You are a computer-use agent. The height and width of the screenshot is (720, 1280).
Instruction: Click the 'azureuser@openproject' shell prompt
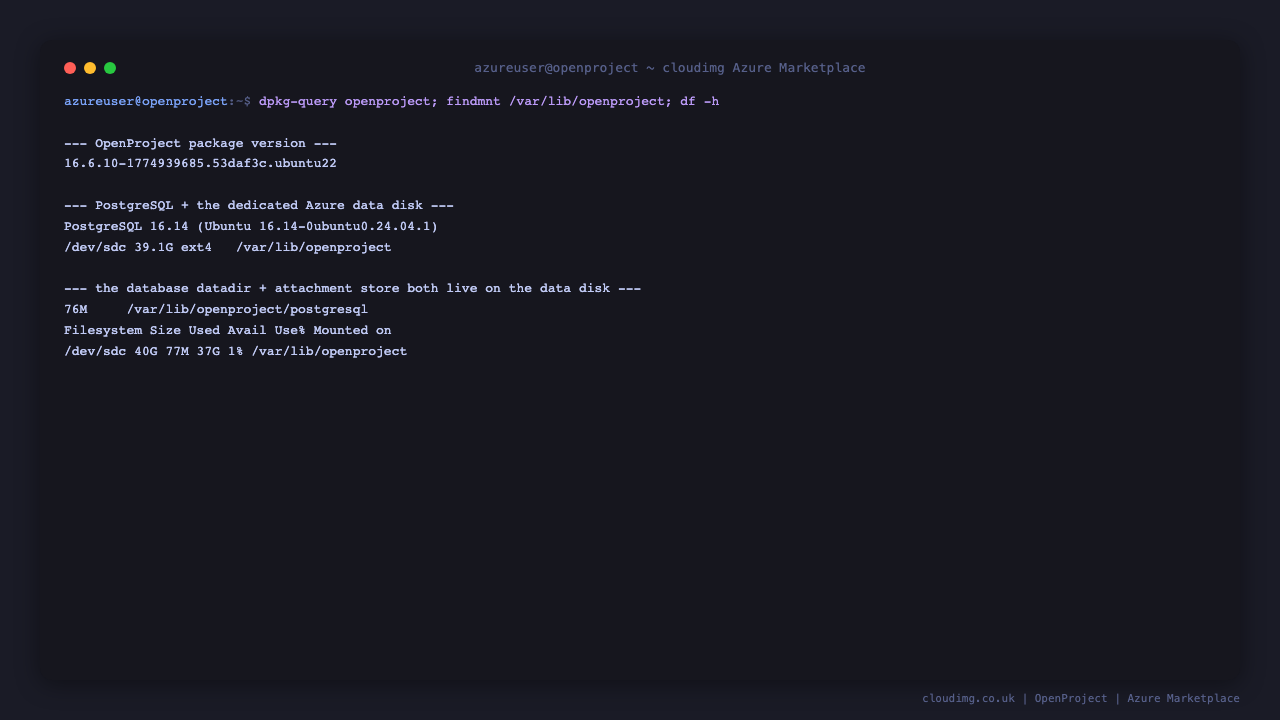pyautogui.click(x=146, y=102)
